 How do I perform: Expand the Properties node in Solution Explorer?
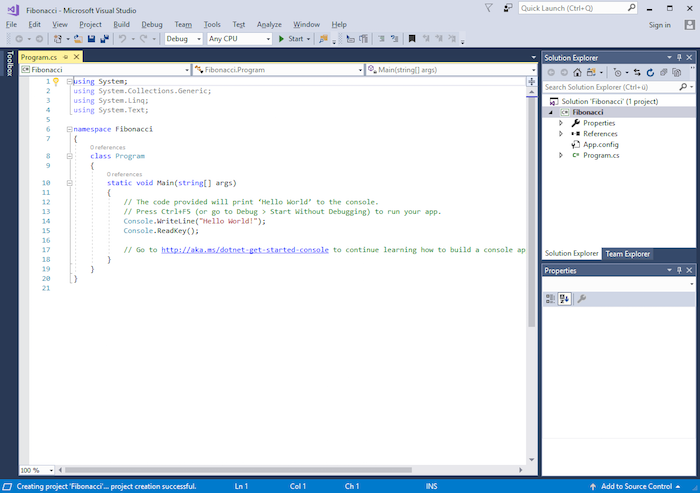point(561,123)
